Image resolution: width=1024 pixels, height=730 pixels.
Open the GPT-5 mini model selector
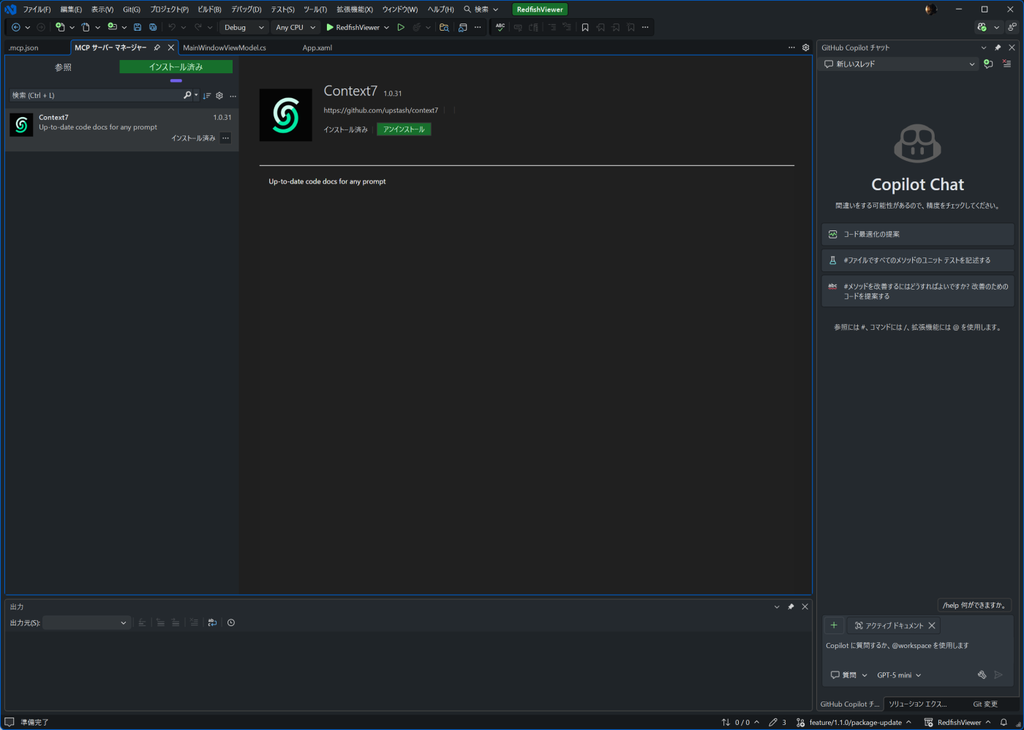pyautogui.click(x=899, y=675)
